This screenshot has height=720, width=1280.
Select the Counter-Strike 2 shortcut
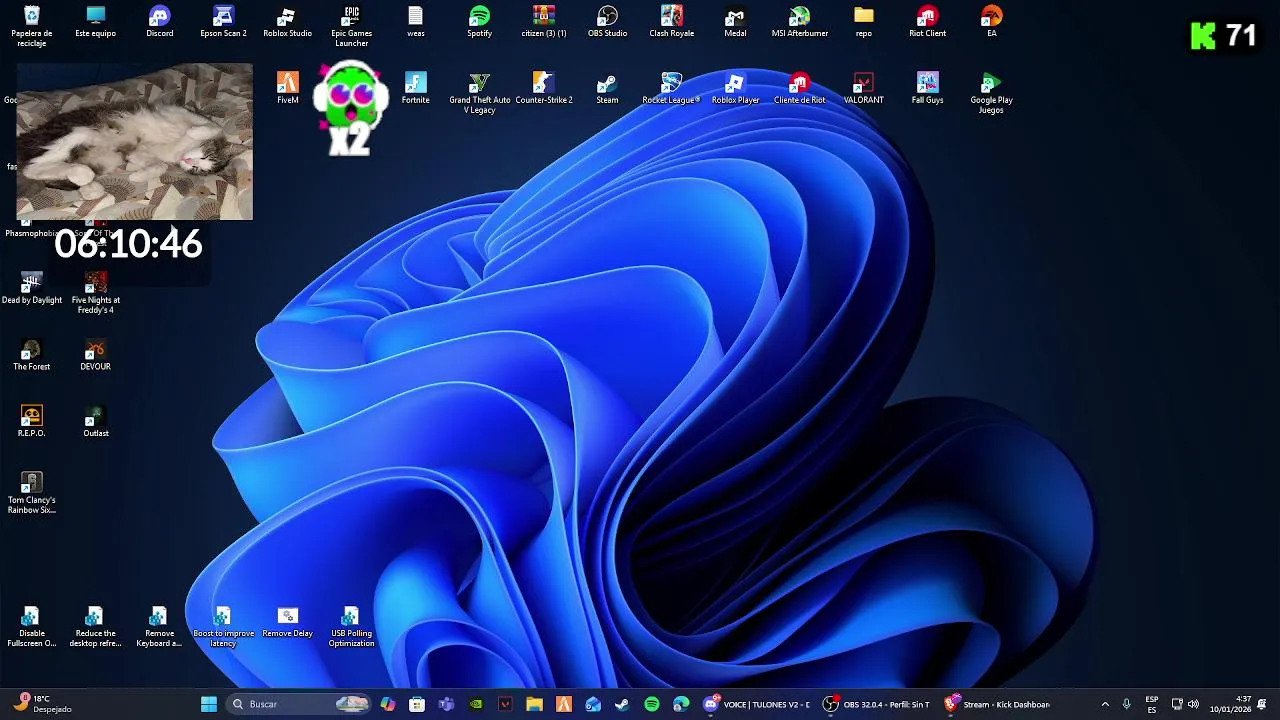[543, 88]
